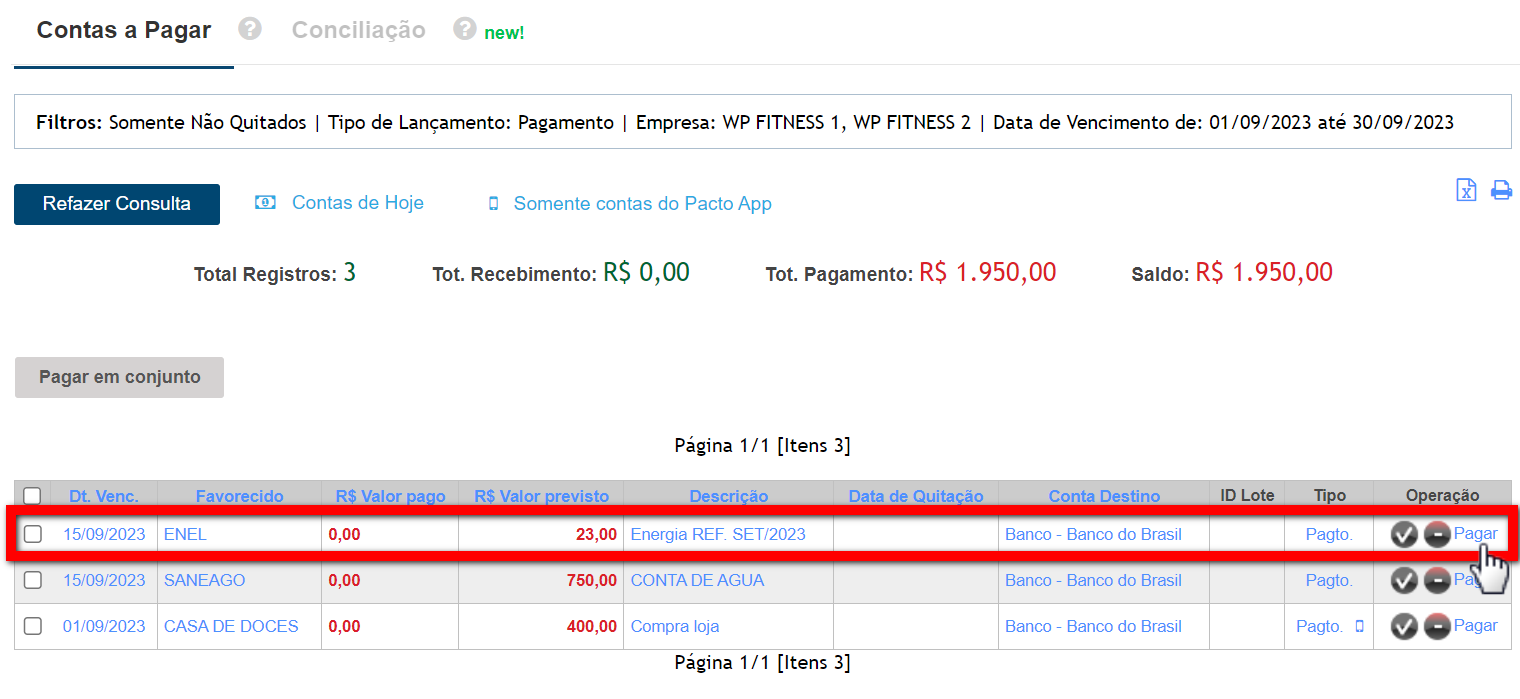This screenshot has width=1520, height=699.
Task: Switch to the Conciliação tab
Action: 358,30
